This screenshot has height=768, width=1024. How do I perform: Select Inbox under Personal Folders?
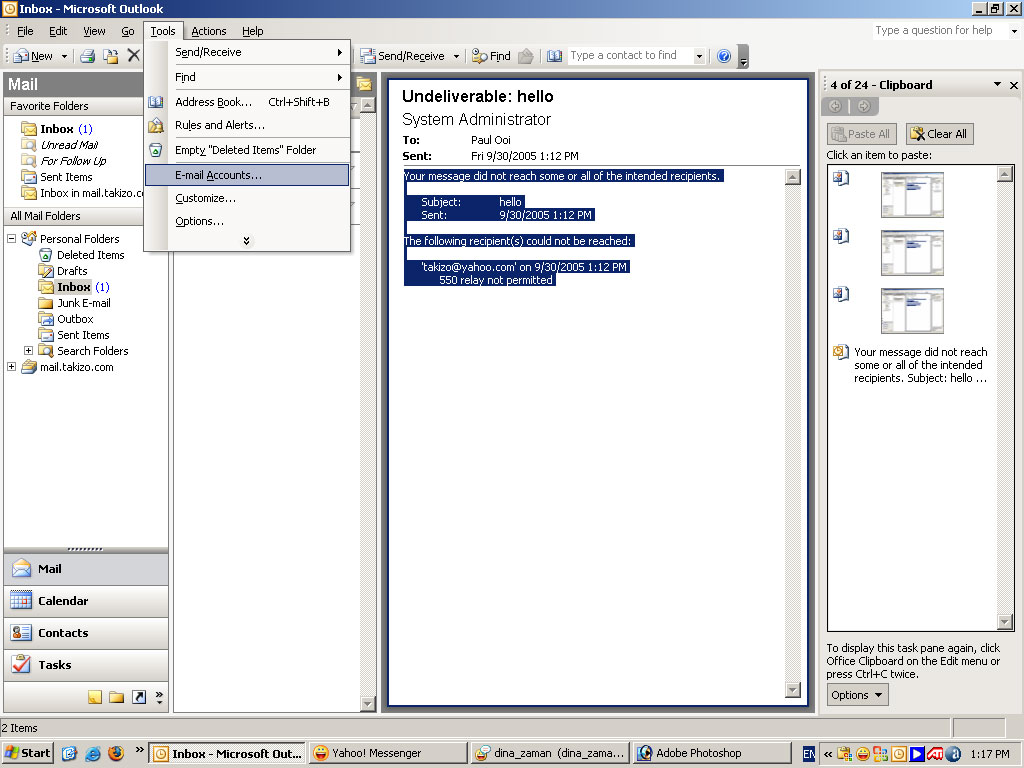click(x=74, y=287)
